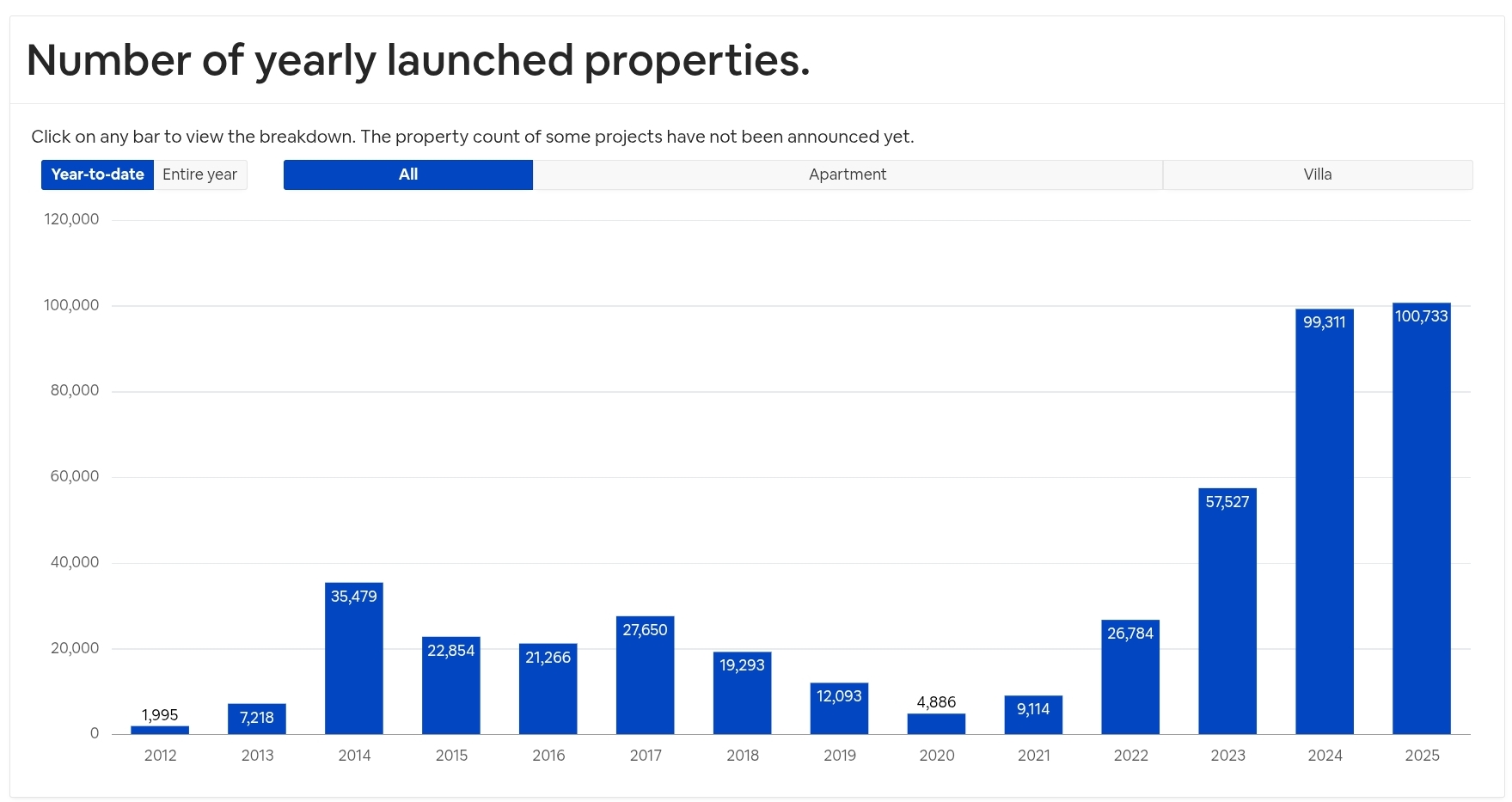Click the 2025 bar showing 100,733
The height and width of the screenshot is (802, 1512).
point(1421,516)
